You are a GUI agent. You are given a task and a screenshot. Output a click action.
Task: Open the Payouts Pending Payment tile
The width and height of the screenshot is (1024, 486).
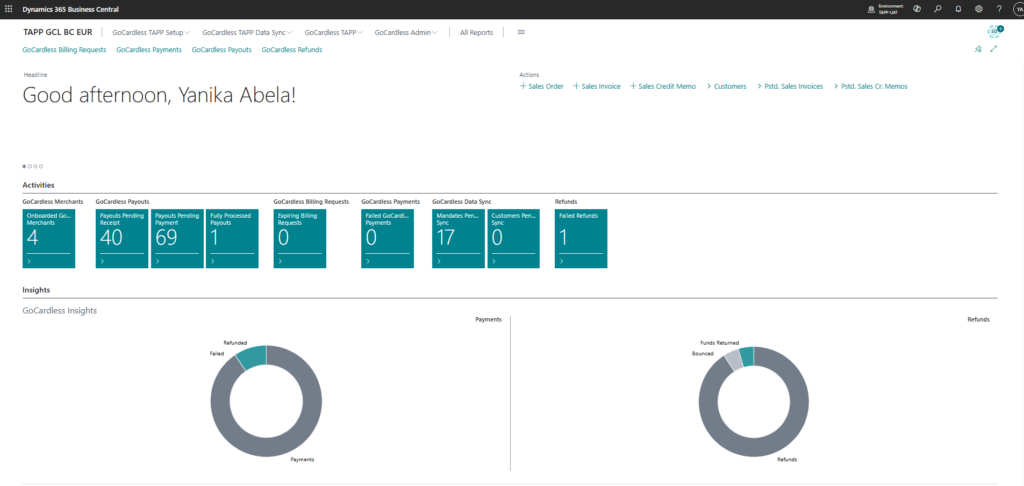pos(177,238)
